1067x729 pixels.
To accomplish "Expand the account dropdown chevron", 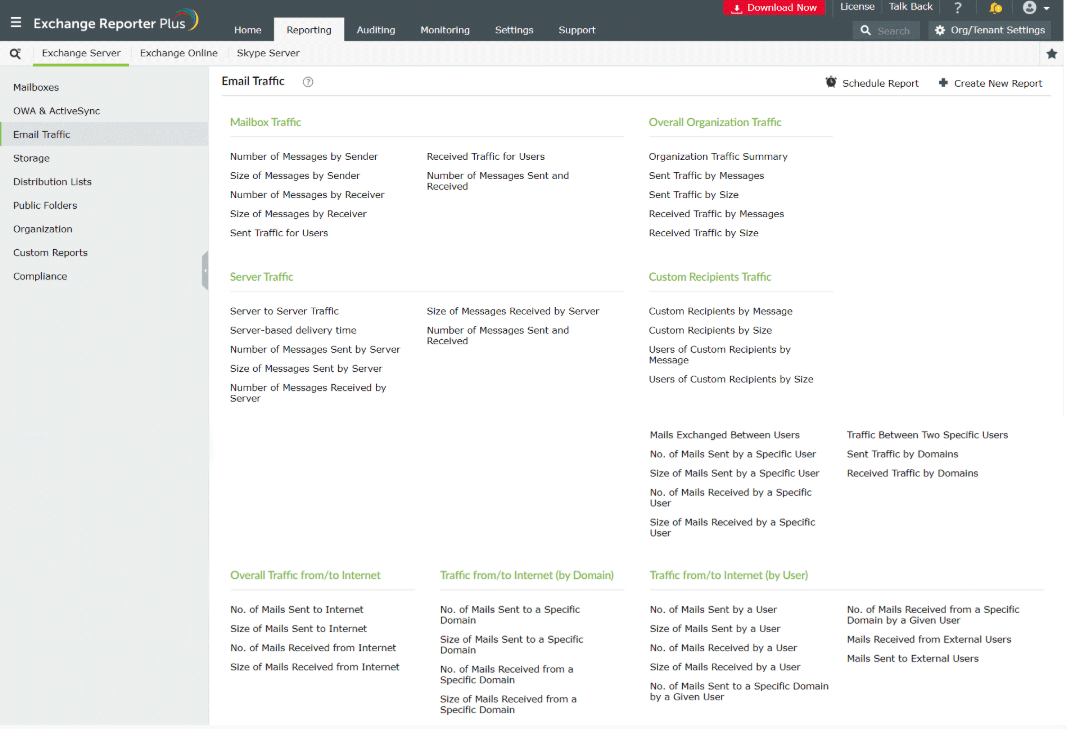I will click(1044, 8).
